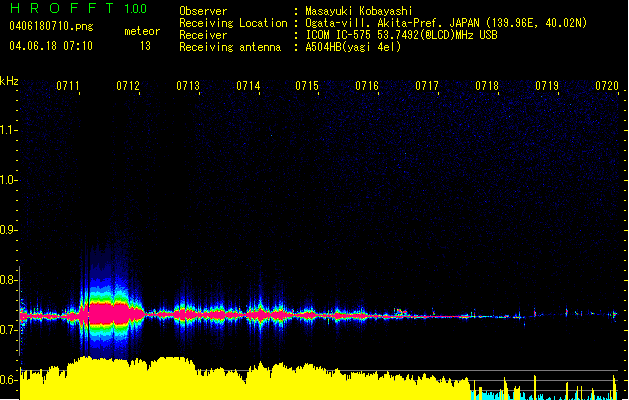Click the 0717 time marker
Image resolution: width=629 pixels, height=400 pixels.
[x=427, y=86]
